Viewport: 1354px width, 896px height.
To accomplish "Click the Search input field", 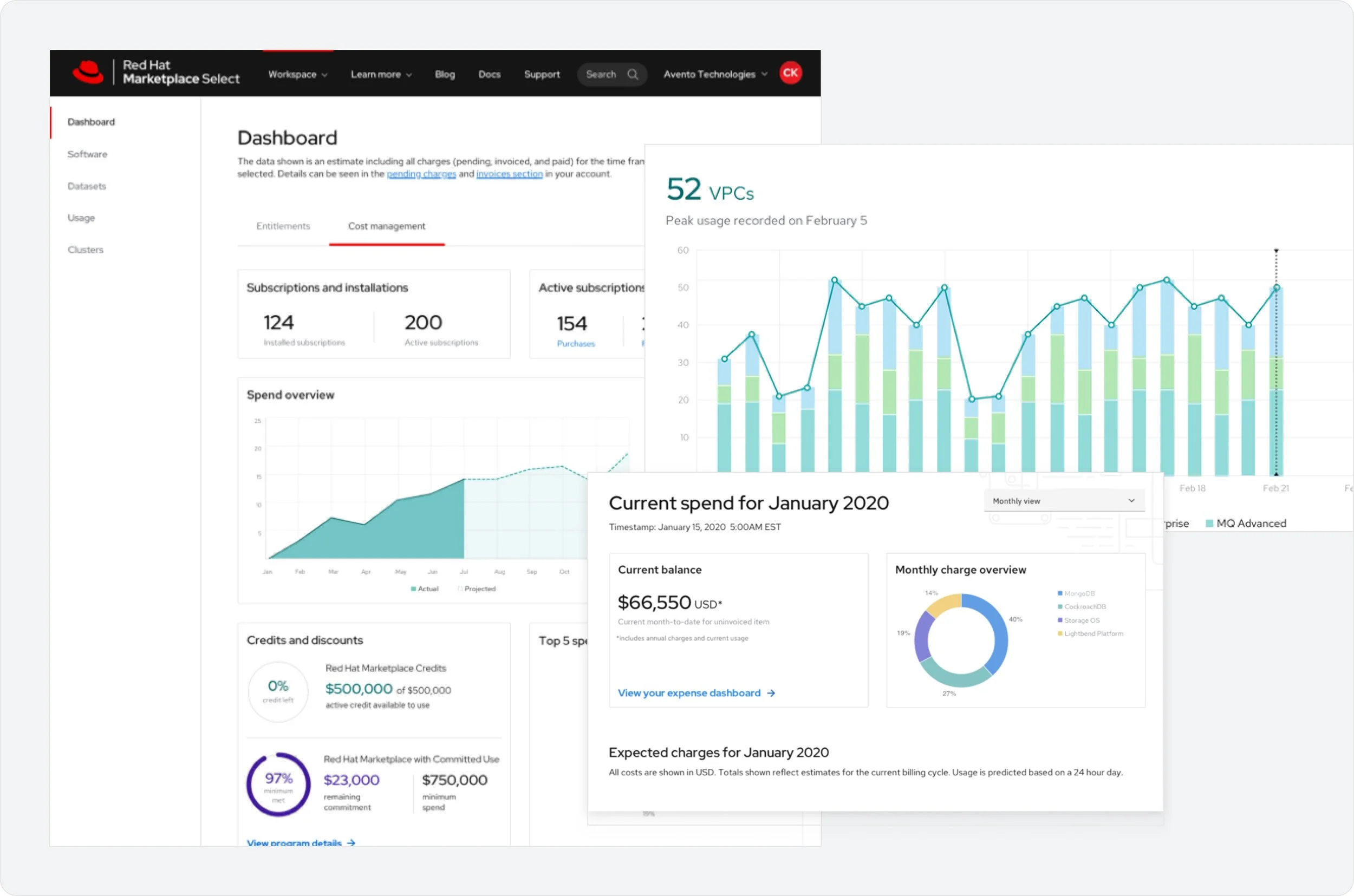I will [611, 74].
